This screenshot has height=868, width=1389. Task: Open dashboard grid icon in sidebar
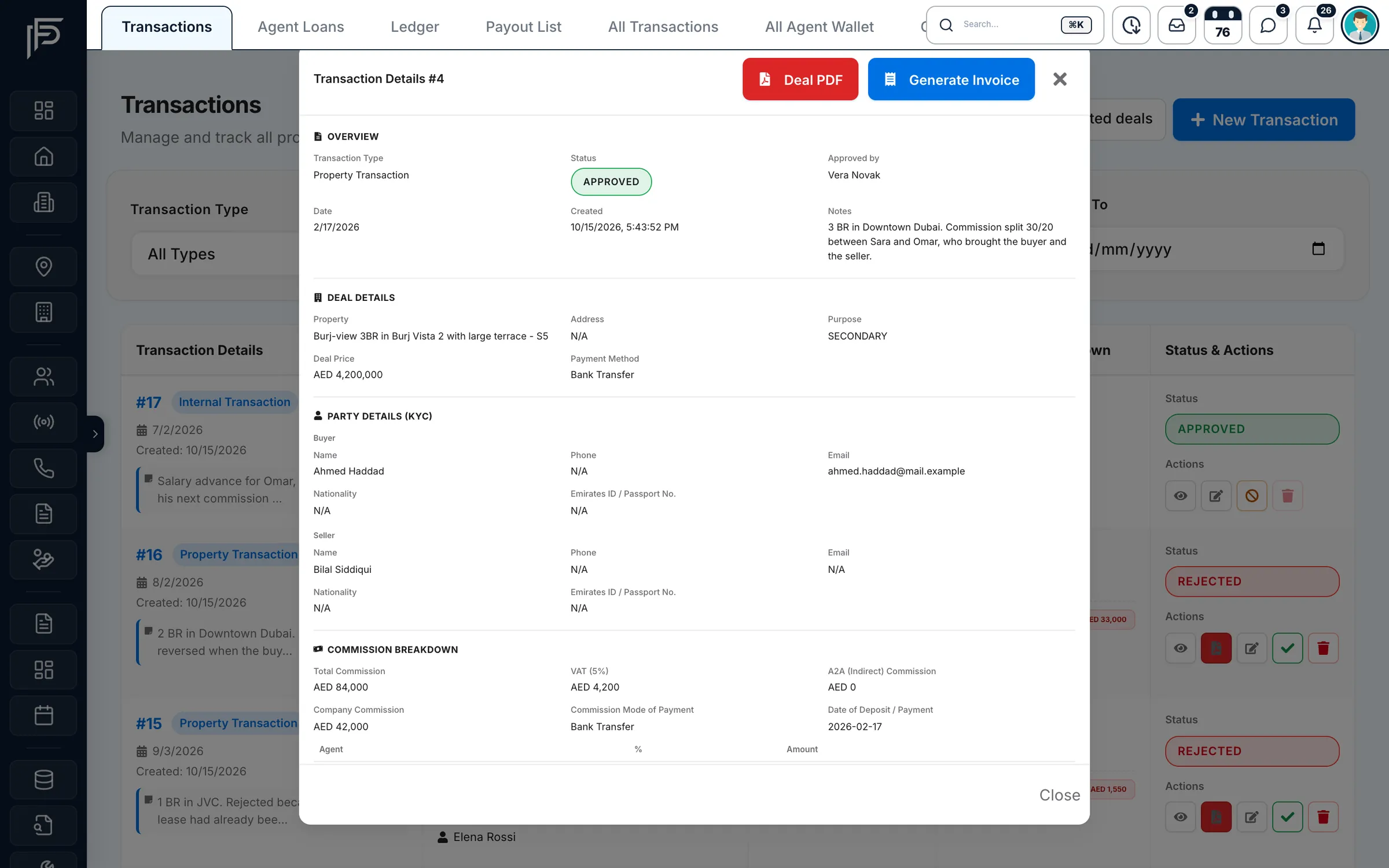(43, 110)
